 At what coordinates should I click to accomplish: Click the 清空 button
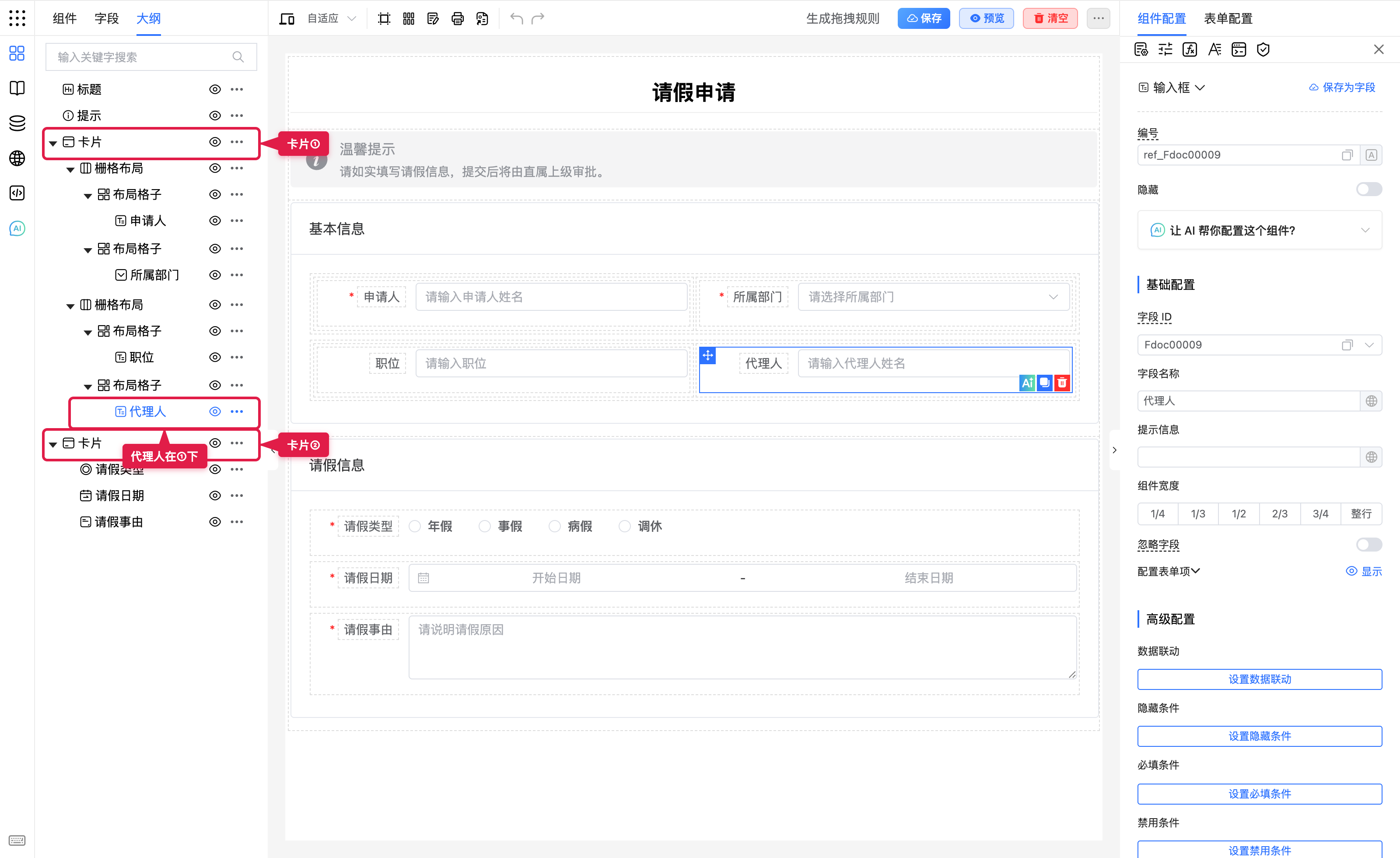(x=1050, y=19)
